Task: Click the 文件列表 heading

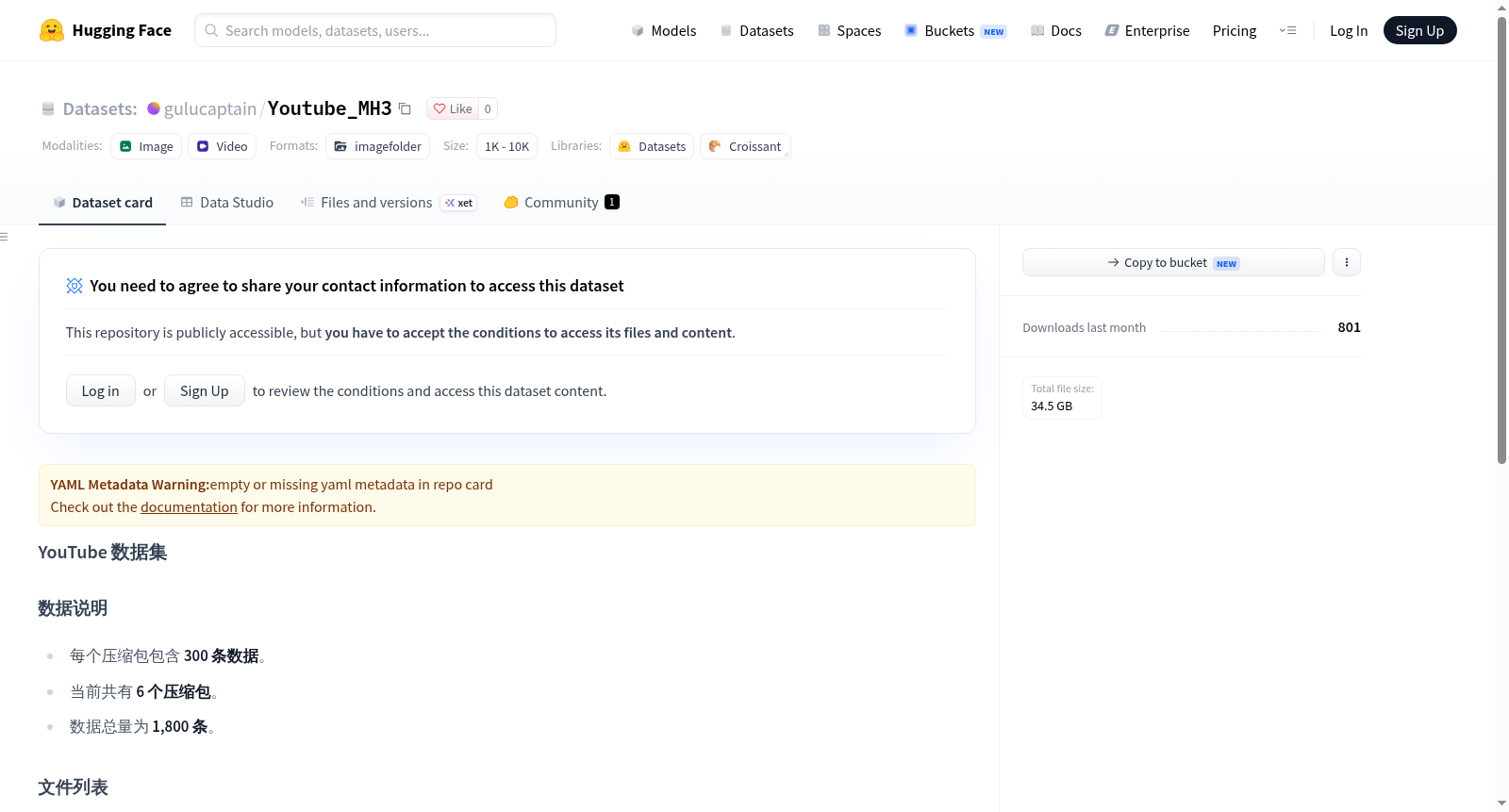Action: pyautogui.click(x=73, y=787)
